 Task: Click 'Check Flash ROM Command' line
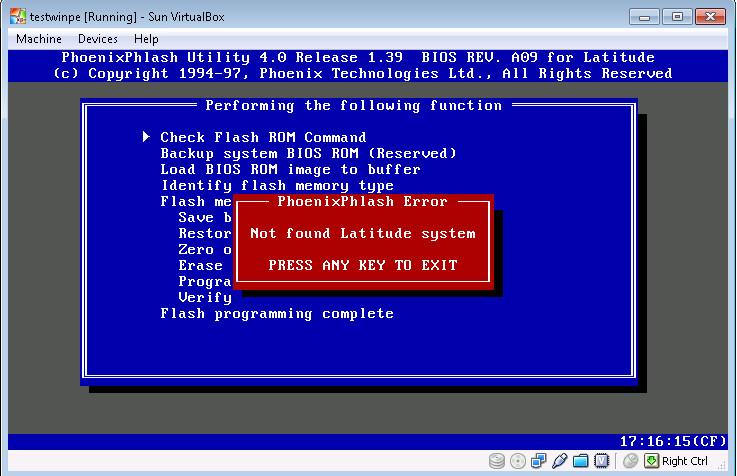[263, 137]
